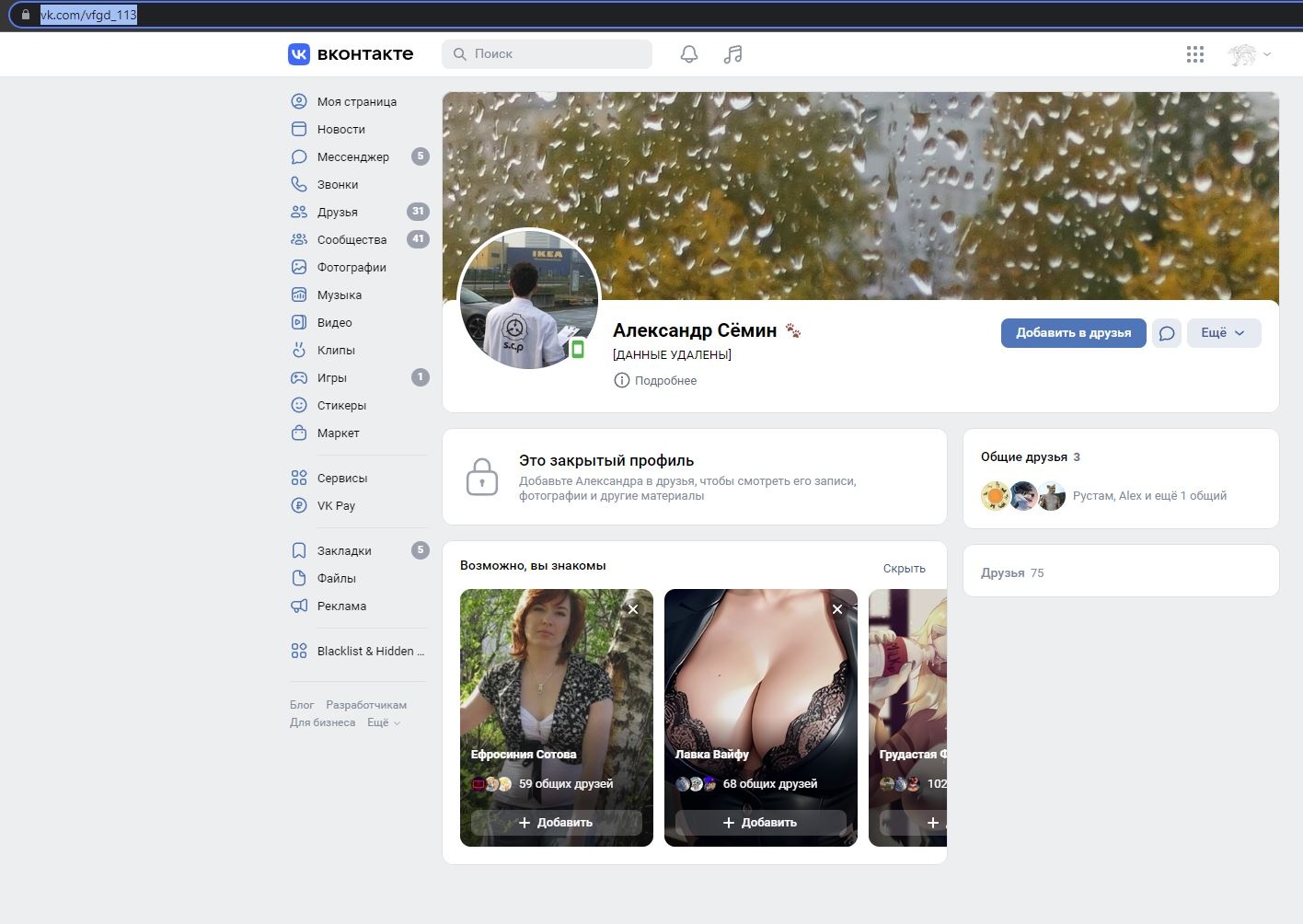Expand footer Ещё links menu
This screenshot has height=924, width=1303.
click(384, 722)
